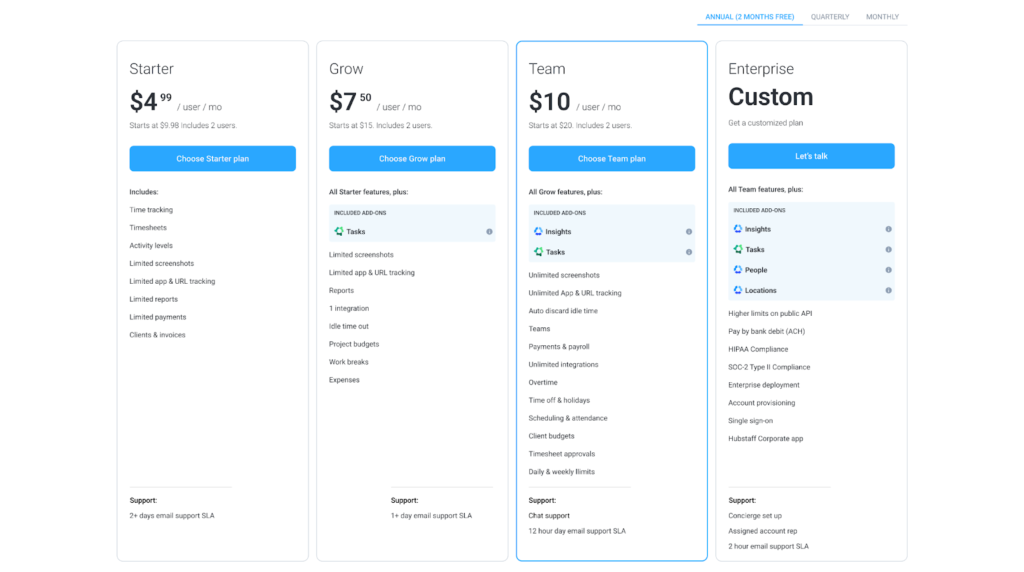Screen dimensions: 1024x572
Task: Open info tooltip for Insights in Enterprise plan
Action: [x=888, y=229]
